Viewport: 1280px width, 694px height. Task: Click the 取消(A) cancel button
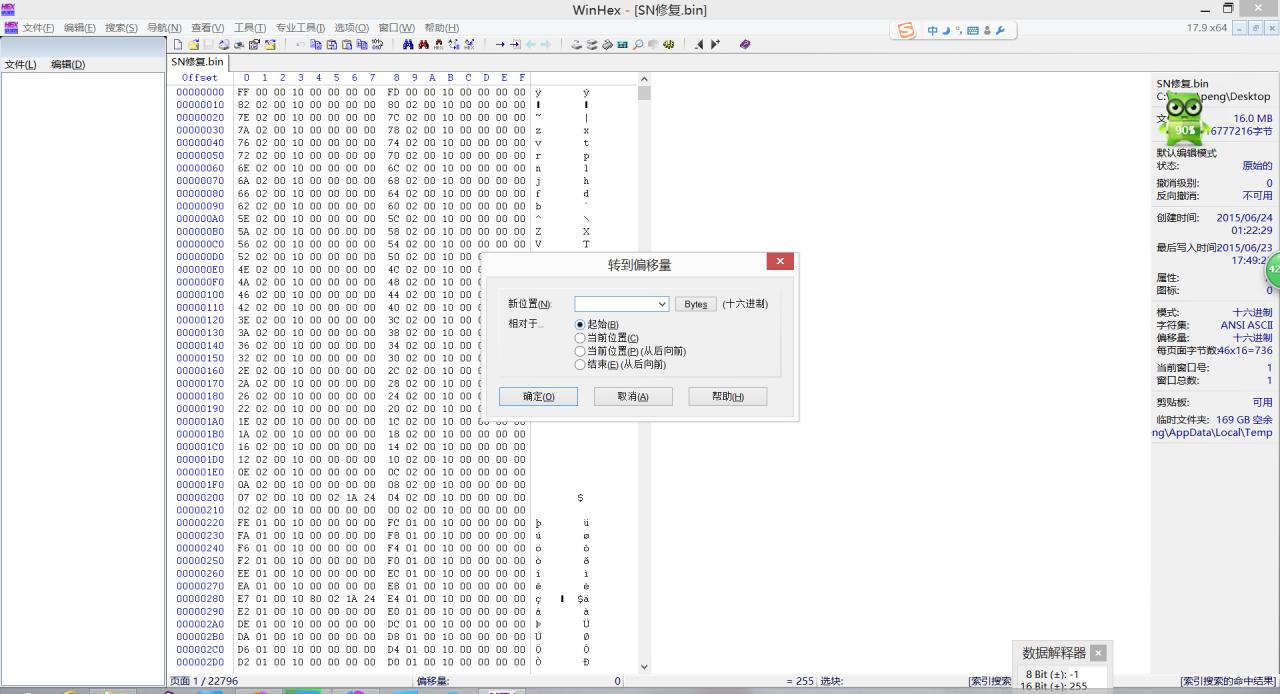(x=633, y=396)
